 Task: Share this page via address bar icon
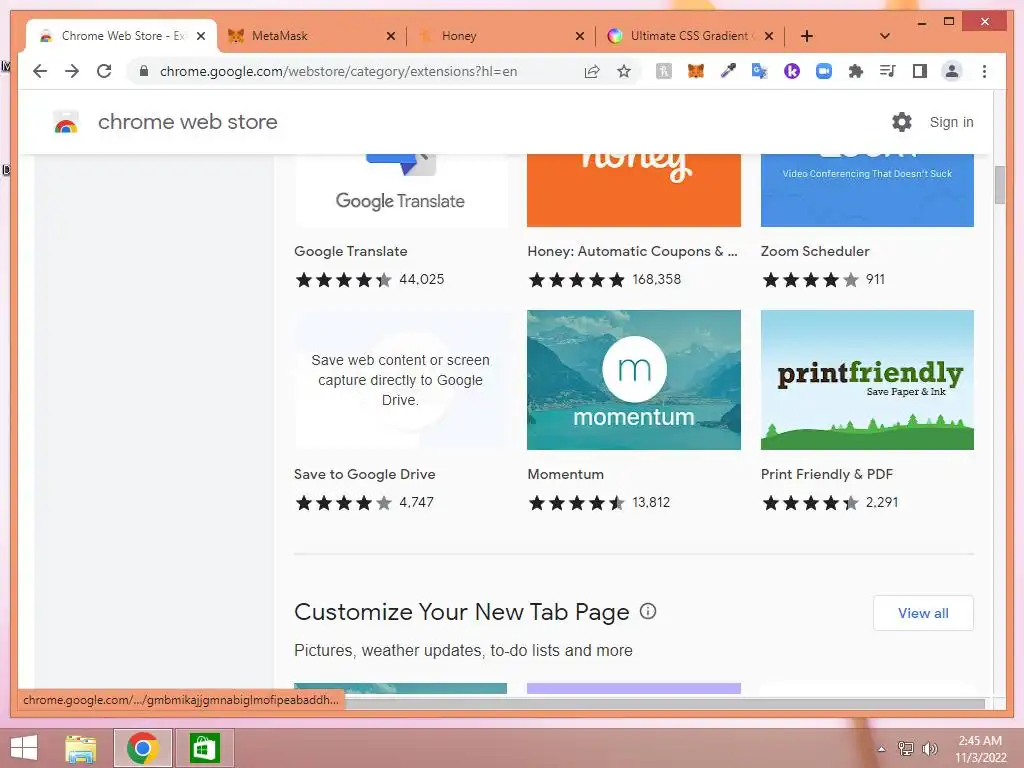[x=592, y=71]
